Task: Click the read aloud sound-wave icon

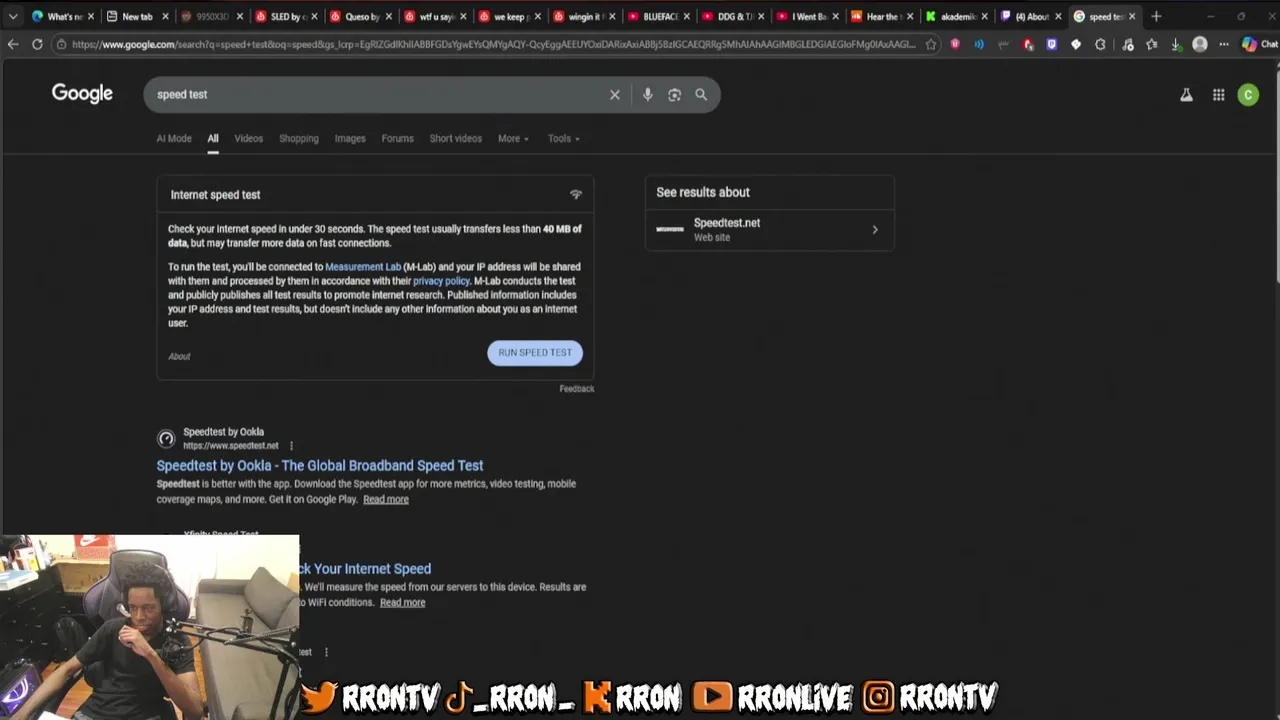Action: [979, 44]
